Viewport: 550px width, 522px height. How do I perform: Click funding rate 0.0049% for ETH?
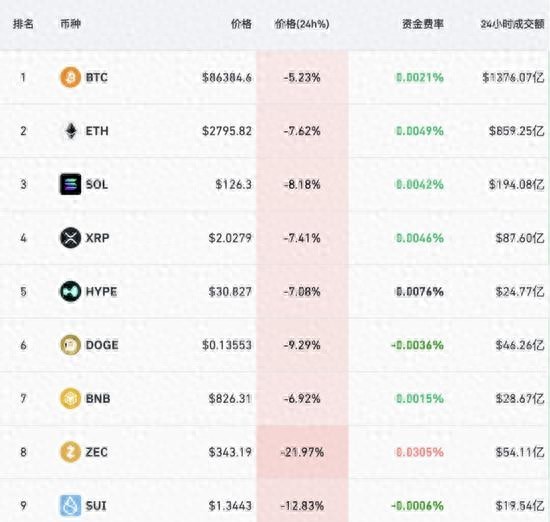420,131
